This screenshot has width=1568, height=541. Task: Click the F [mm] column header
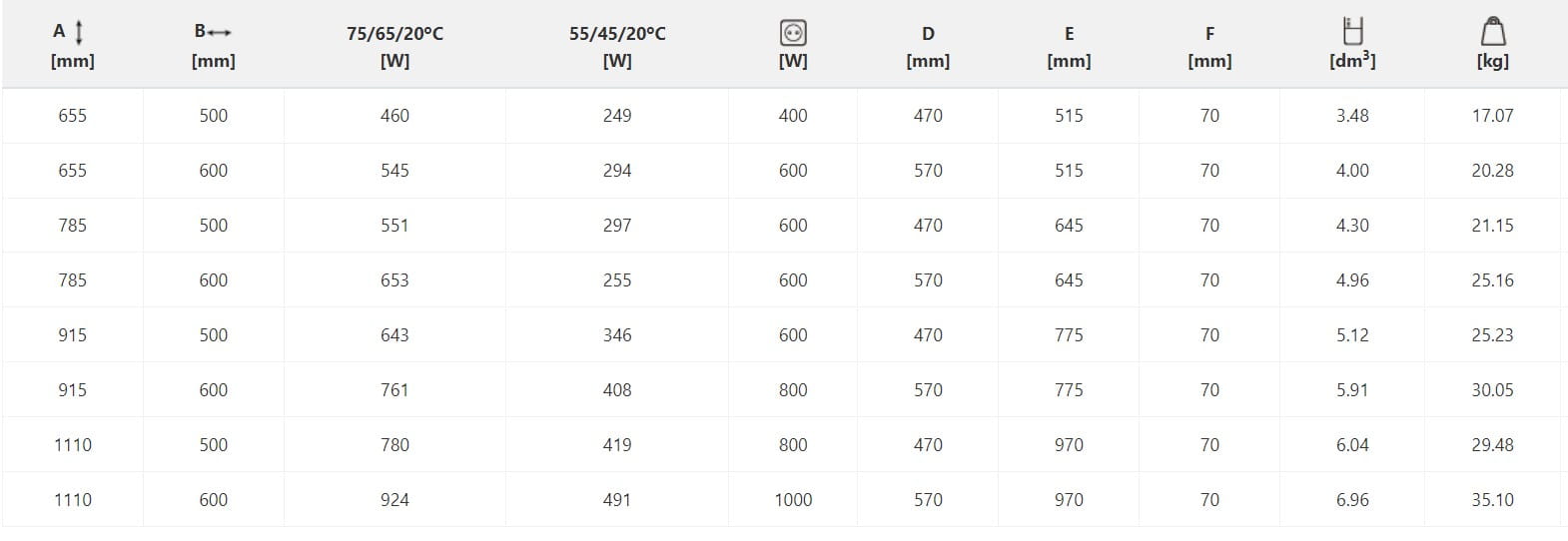click(x=1209, y=46)
